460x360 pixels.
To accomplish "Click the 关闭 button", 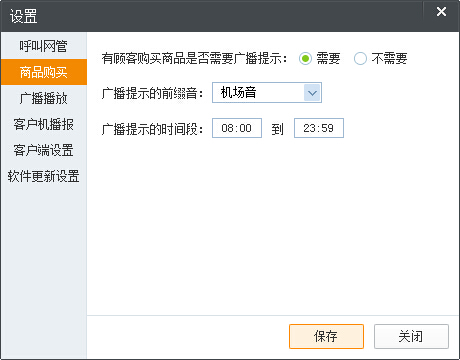I will 411,336.
